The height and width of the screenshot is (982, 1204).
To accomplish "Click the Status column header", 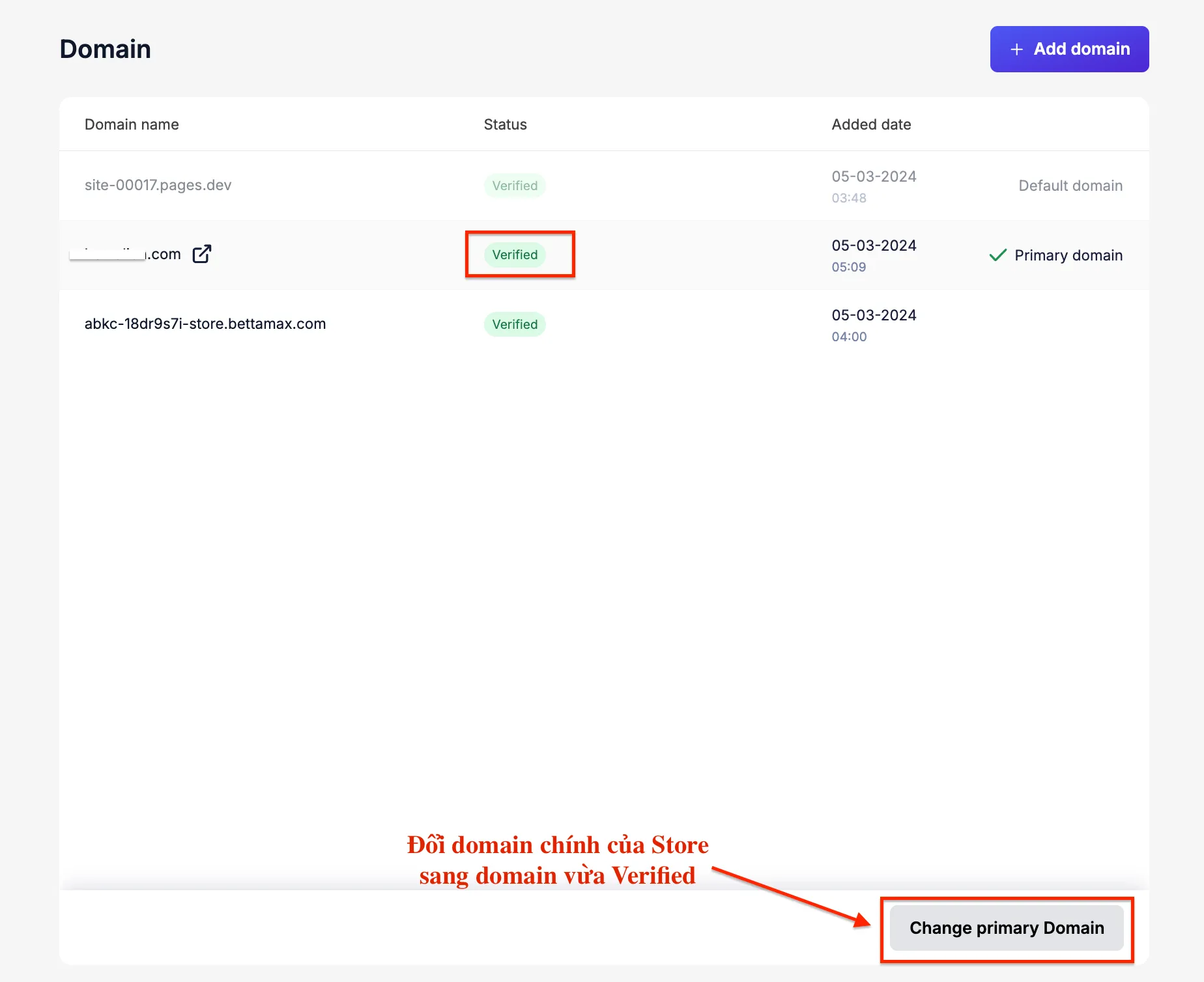I will 505,124.
